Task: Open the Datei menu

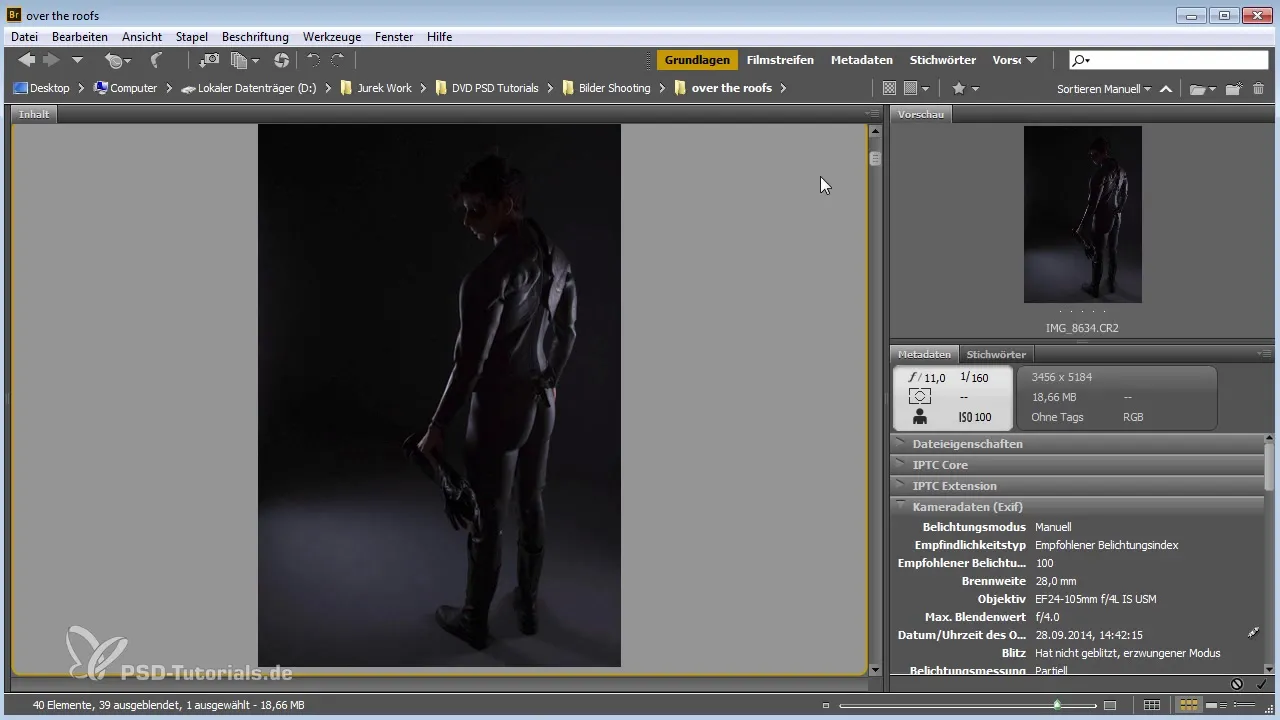Action: [24, 37]
